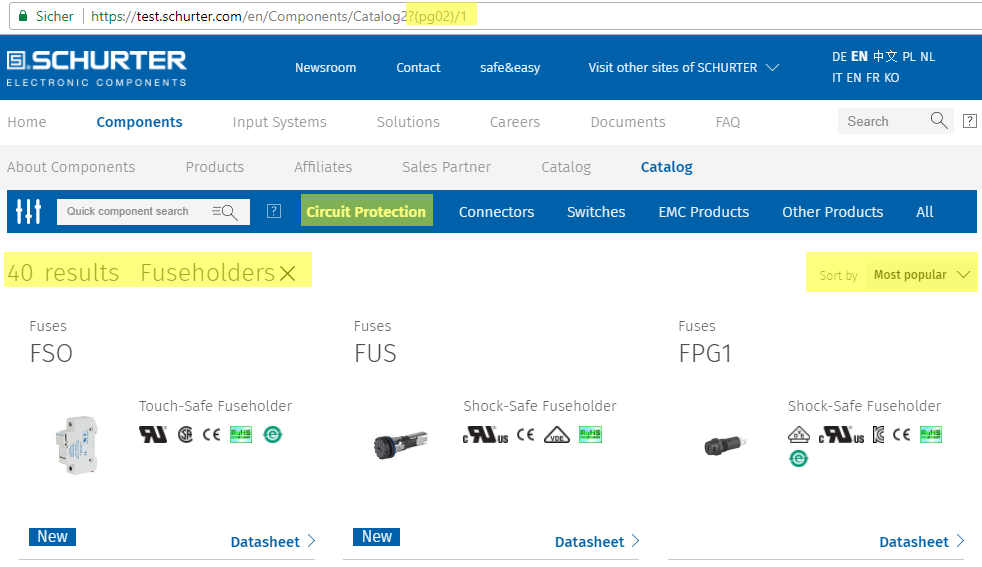Select the Switches category tab

(x=596, y=212)
